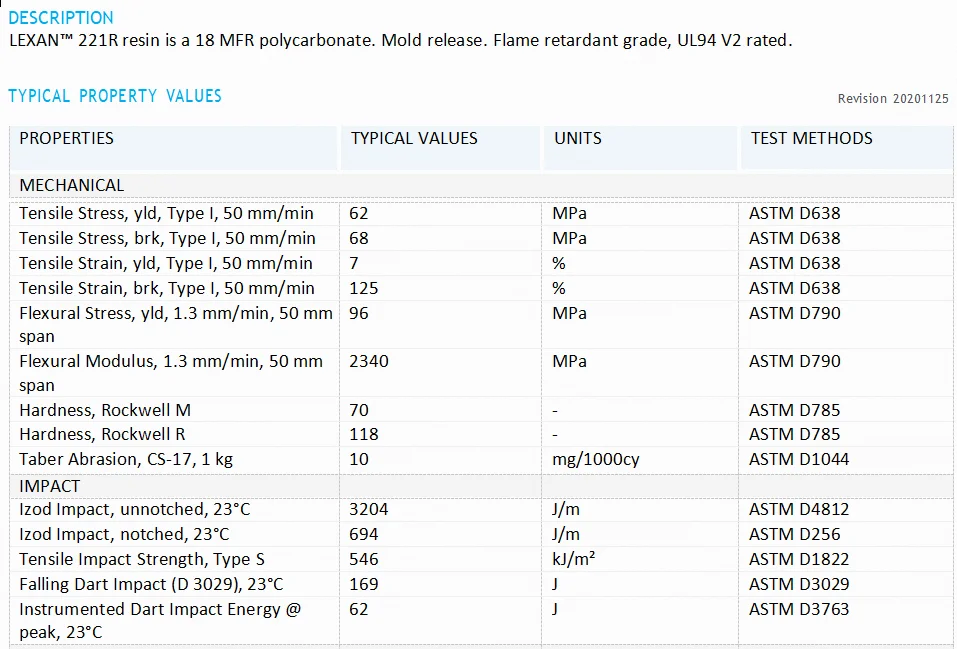Click the Tensile Strain, brk value 125
Viewport: 957px width, 649px height.
364,288
